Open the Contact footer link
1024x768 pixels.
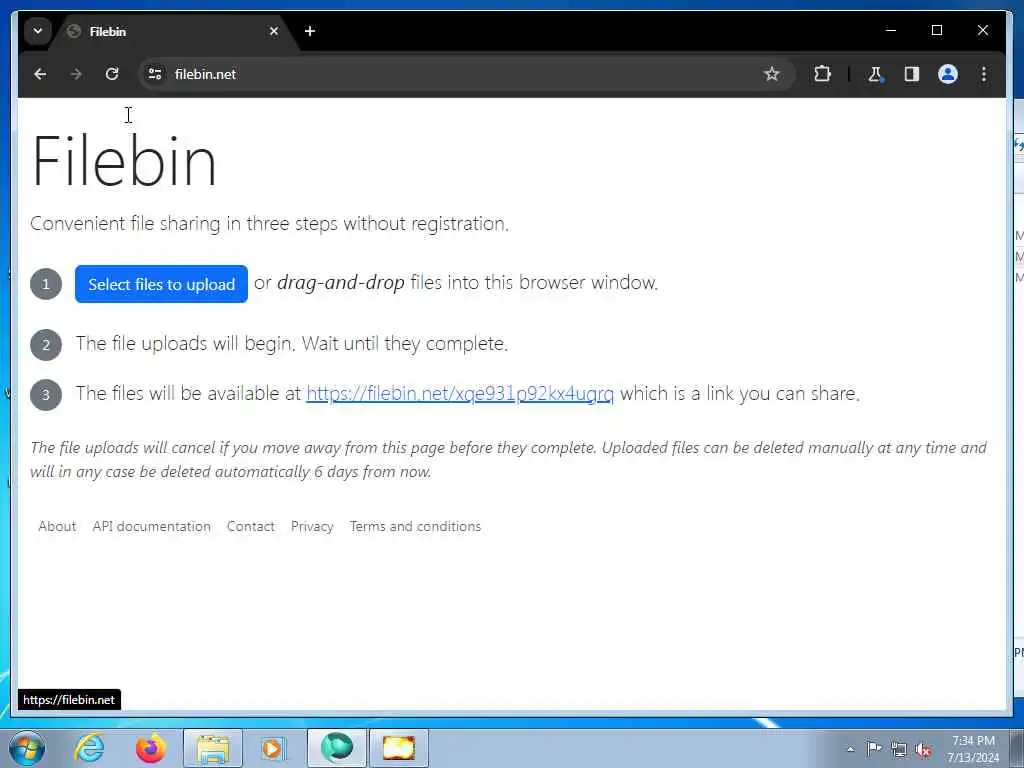click(x=250, y=526)
